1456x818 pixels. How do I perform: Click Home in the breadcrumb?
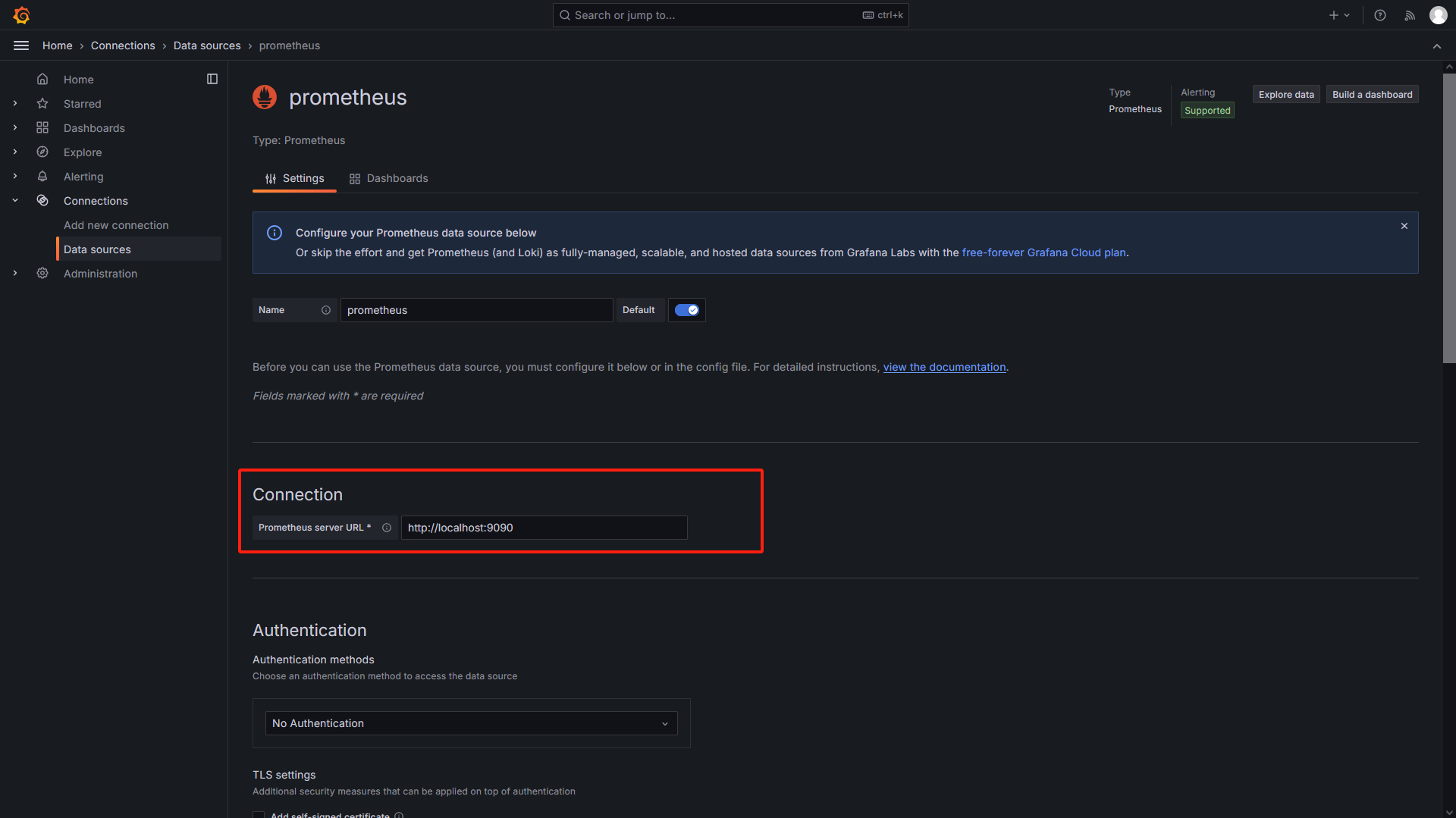[x=58, y=45]
